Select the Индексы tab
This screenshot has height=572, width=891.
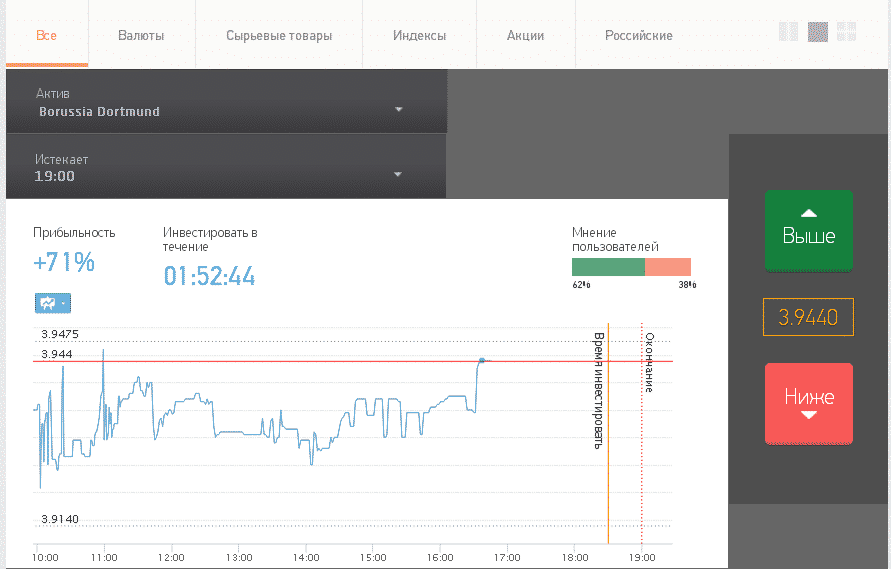419,35
